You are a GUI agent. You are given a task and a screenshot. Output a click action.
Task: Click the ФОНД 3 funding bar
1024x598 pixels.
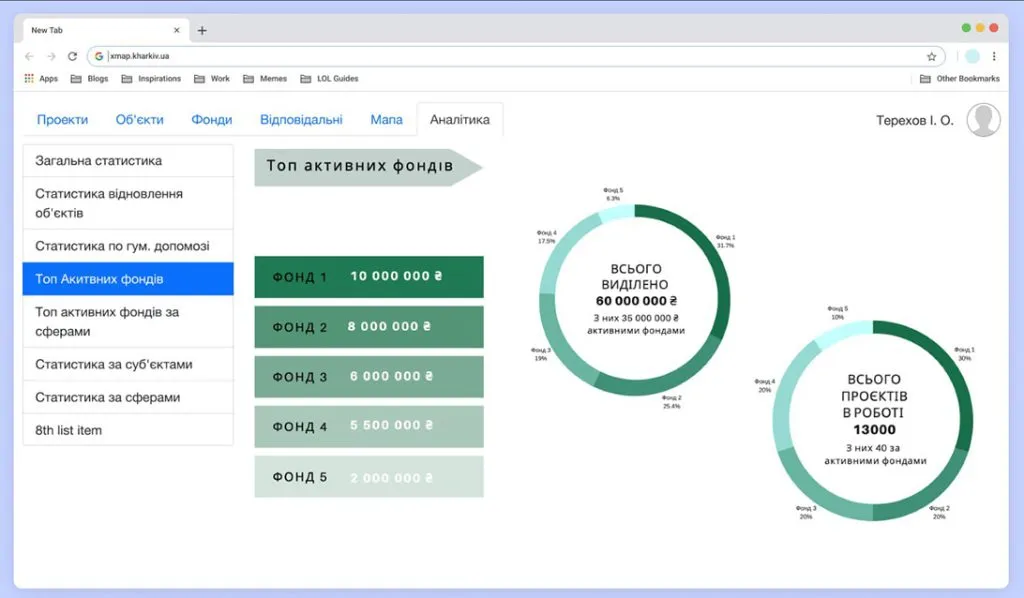coord(368,377)
